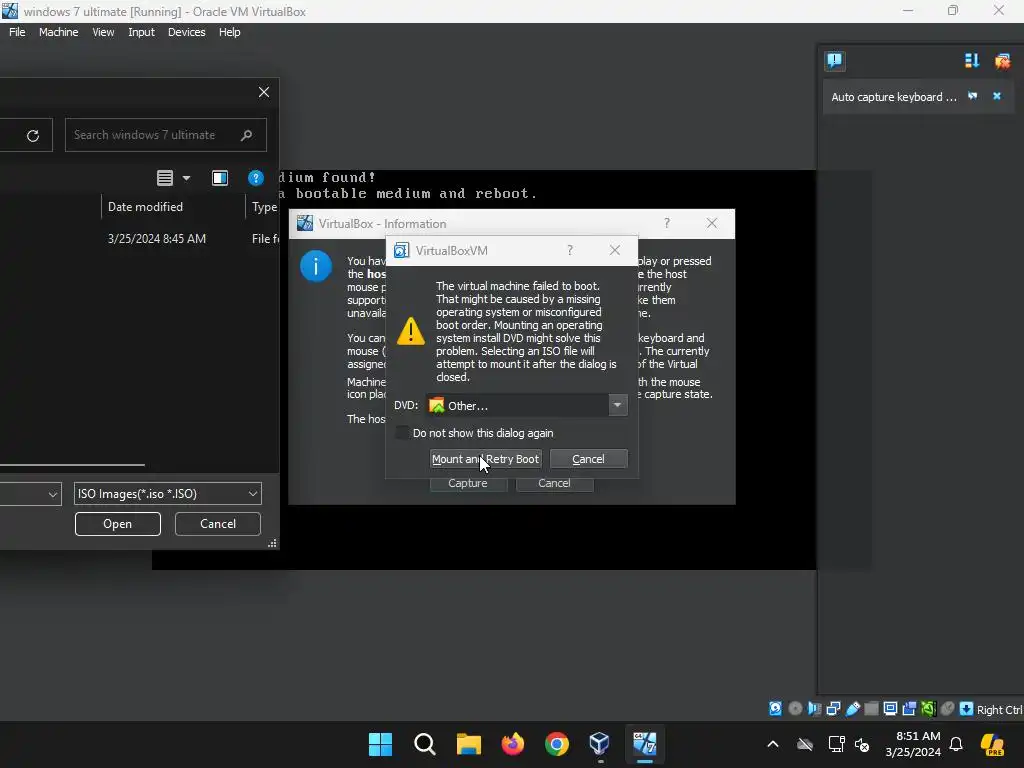Click the search magnifier icon in file dialog
Image resolution: width=1024 pixels, height=768 pixels.
coord(246,135)
